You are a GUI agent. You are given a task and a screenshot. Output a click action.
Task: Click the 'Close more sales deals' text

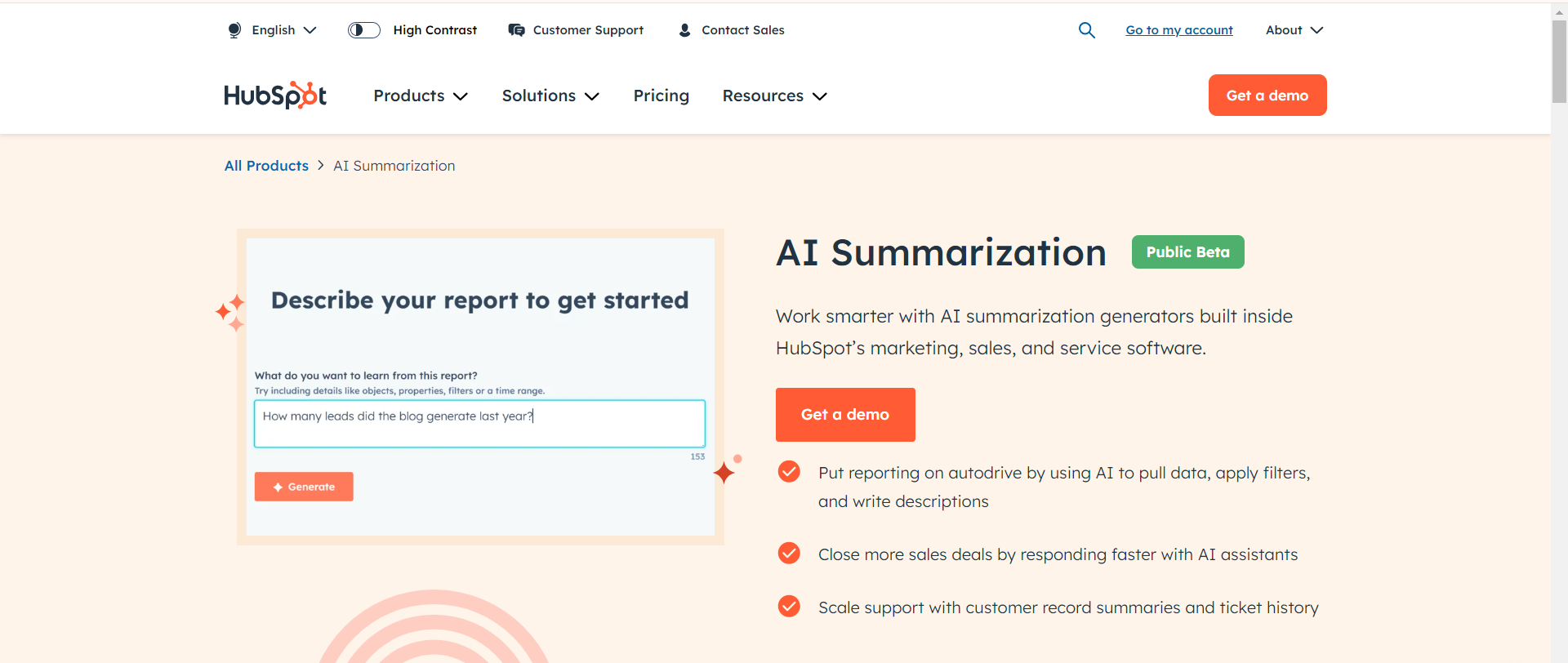tap(1058, 554)
